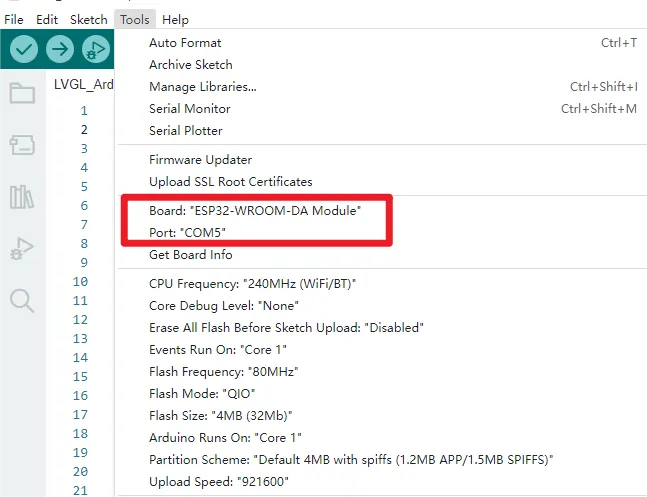The image size is (647, 497).
Task: Open the File menu
Action: [x=14, y=19]
